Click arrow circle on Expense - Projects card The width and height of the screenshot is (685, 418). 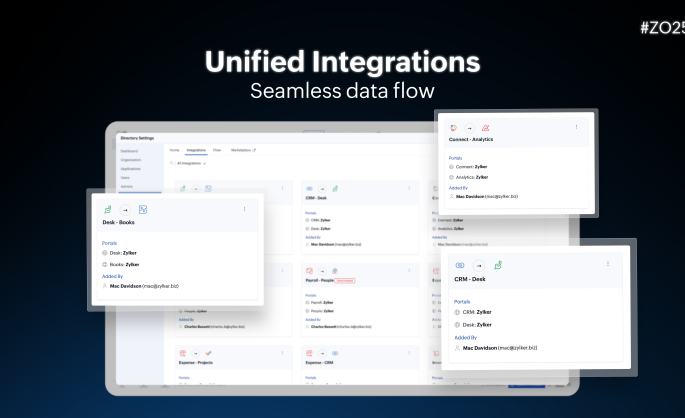coord(196,353)
